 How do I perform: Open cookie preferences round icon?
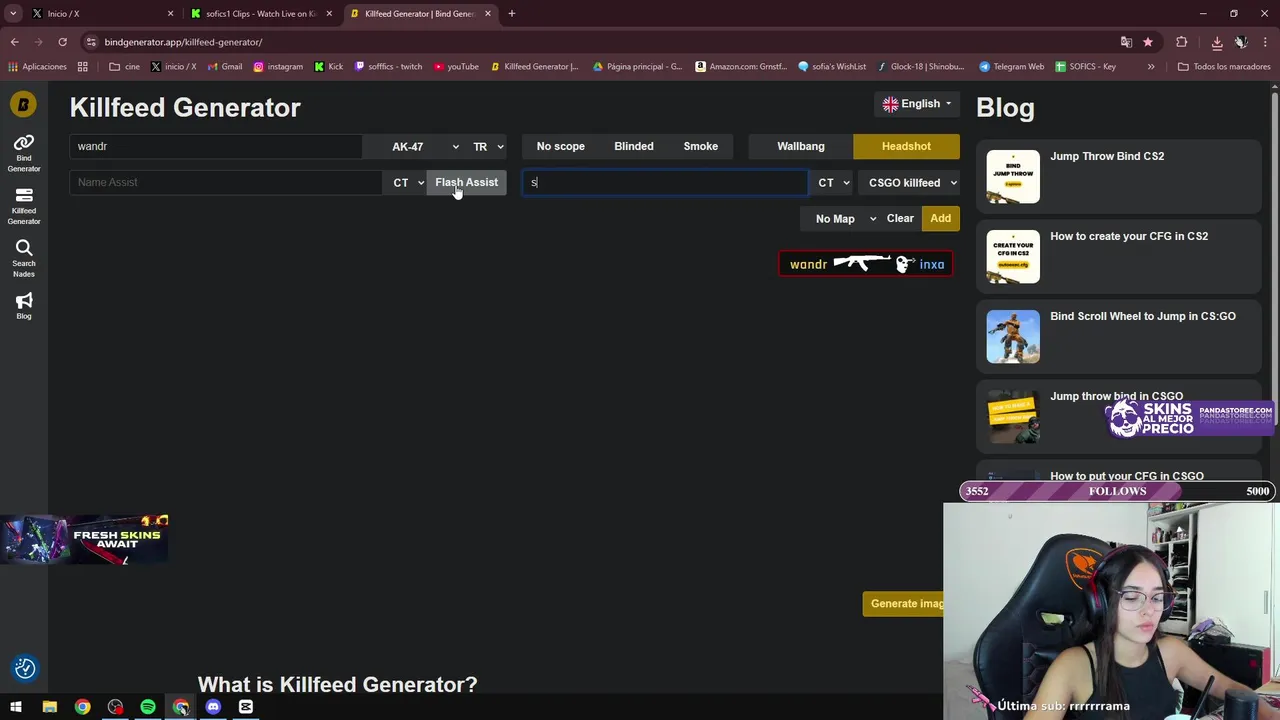click(25, 668)
